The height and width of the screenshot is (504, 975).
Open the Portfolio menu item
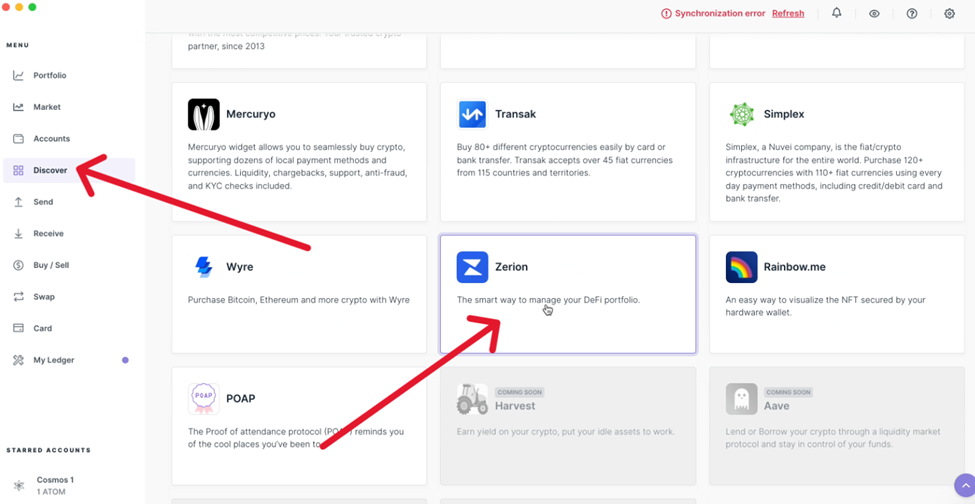pyautogui.click(x=50, y=75)
